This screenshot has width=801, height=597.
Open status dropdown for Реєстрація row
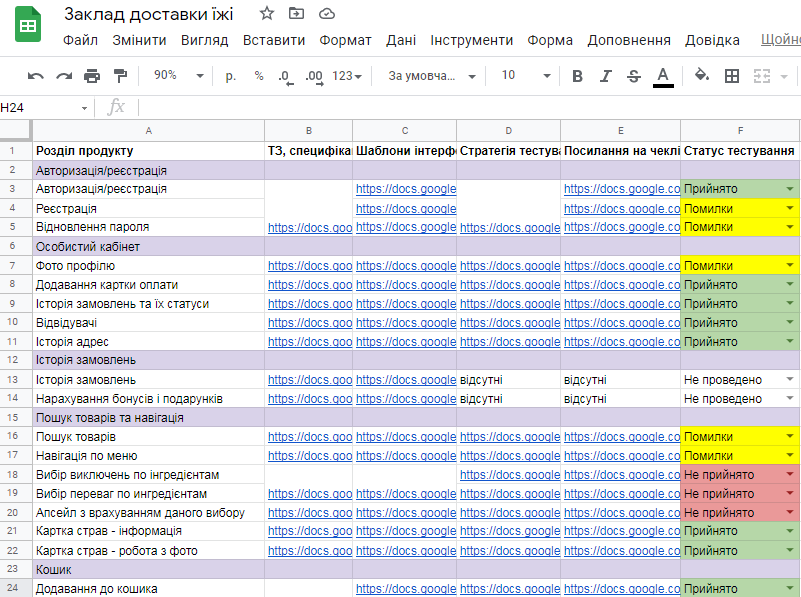click(x=790, y=208)
